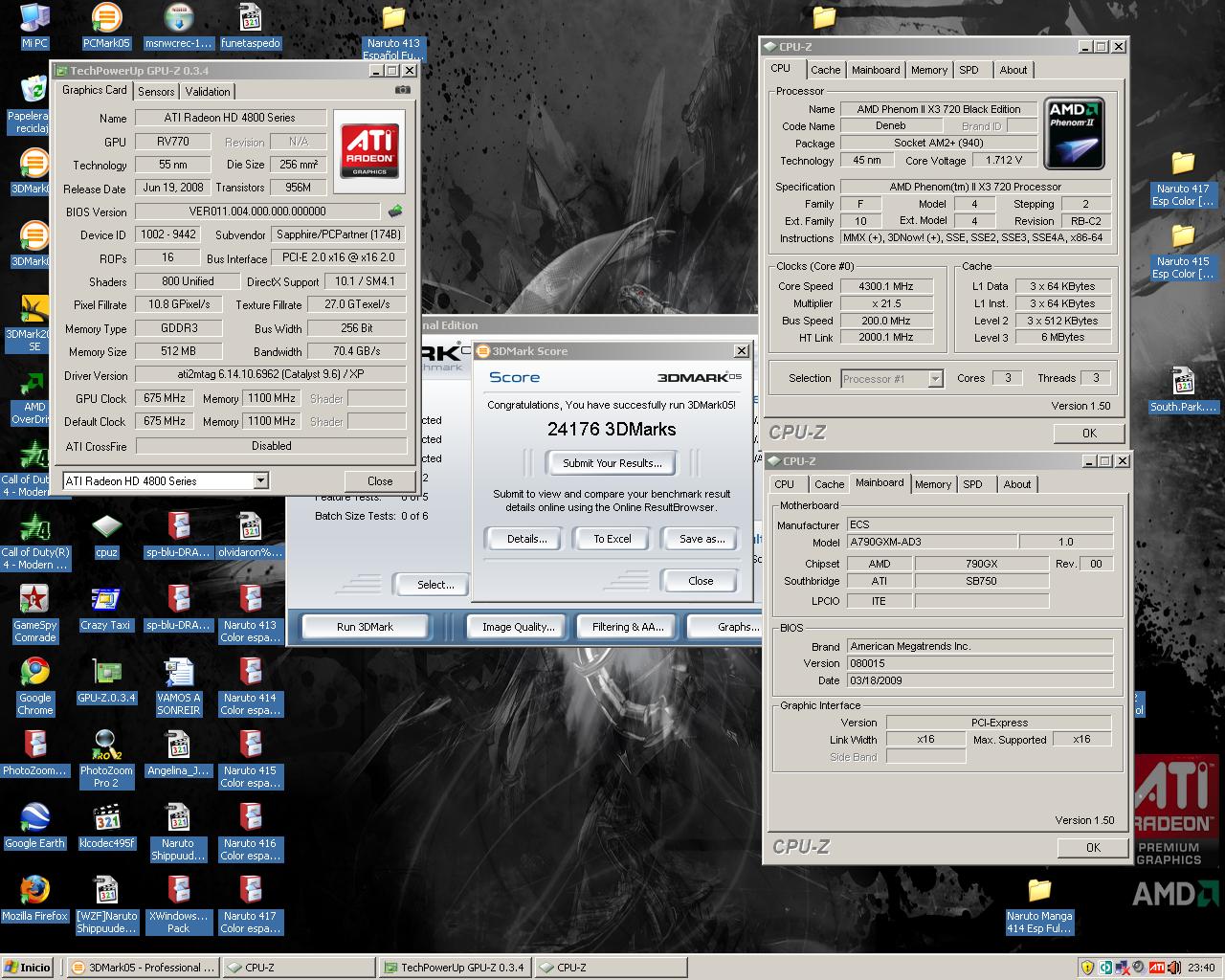Click the Details button in 3DMark Score

tap(526, 539)
